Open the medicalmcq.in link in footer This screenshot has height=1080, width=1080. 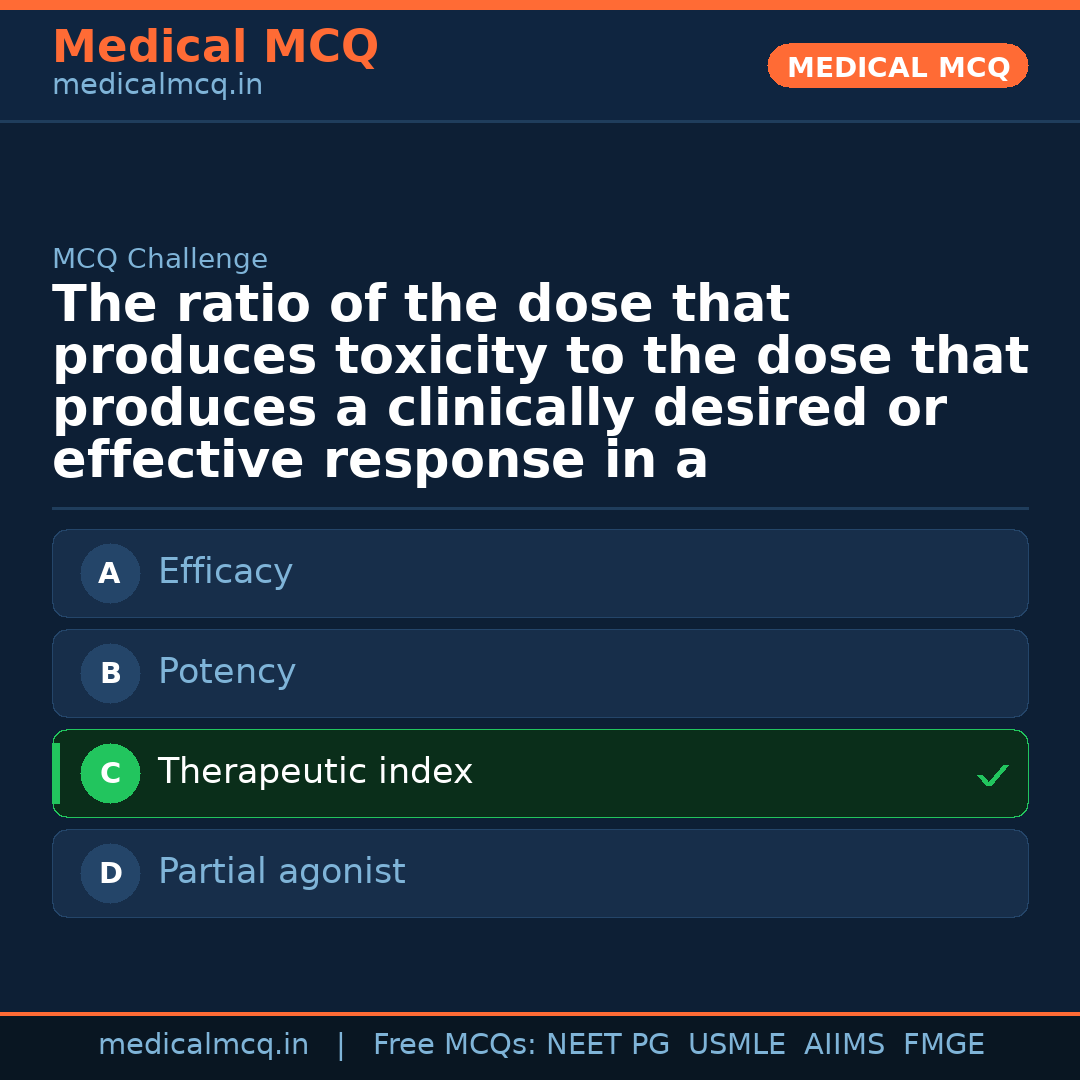[203, 1045]
